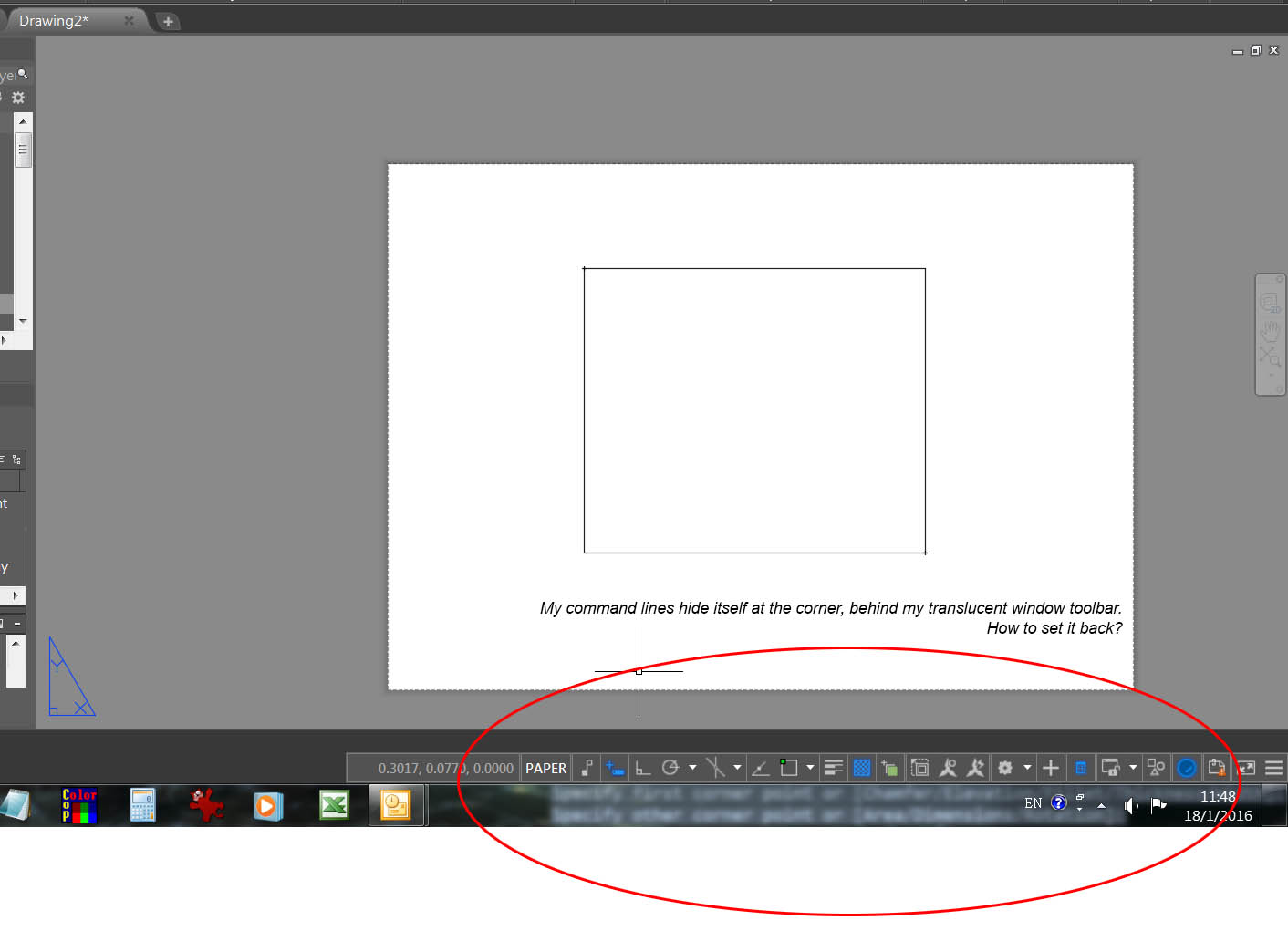The width and height of the screenshot is (1288, 931).
Task: Open layer panel settings gear
Action: [x=18, y=98]
